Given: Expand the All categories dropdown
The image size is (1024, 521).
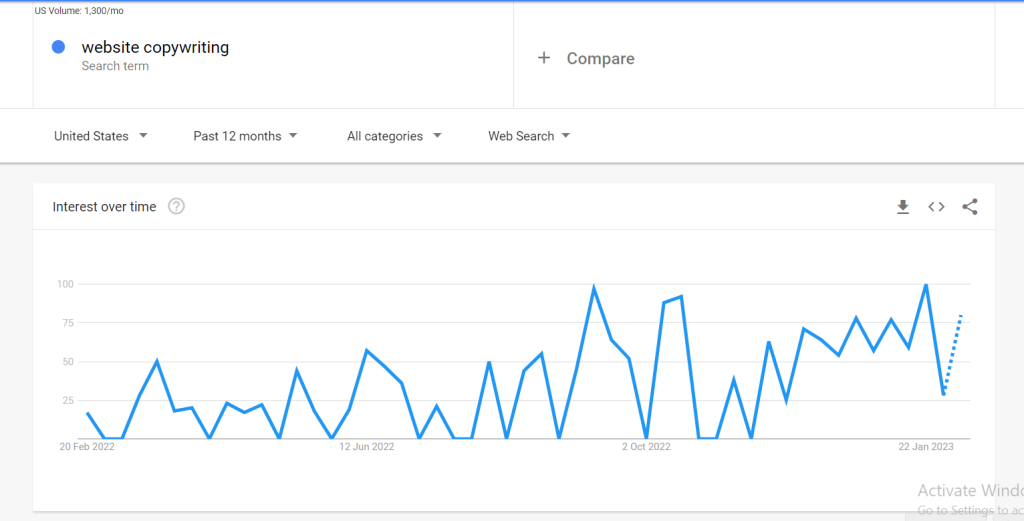Looking at the screenshot, I should (394, 136).
